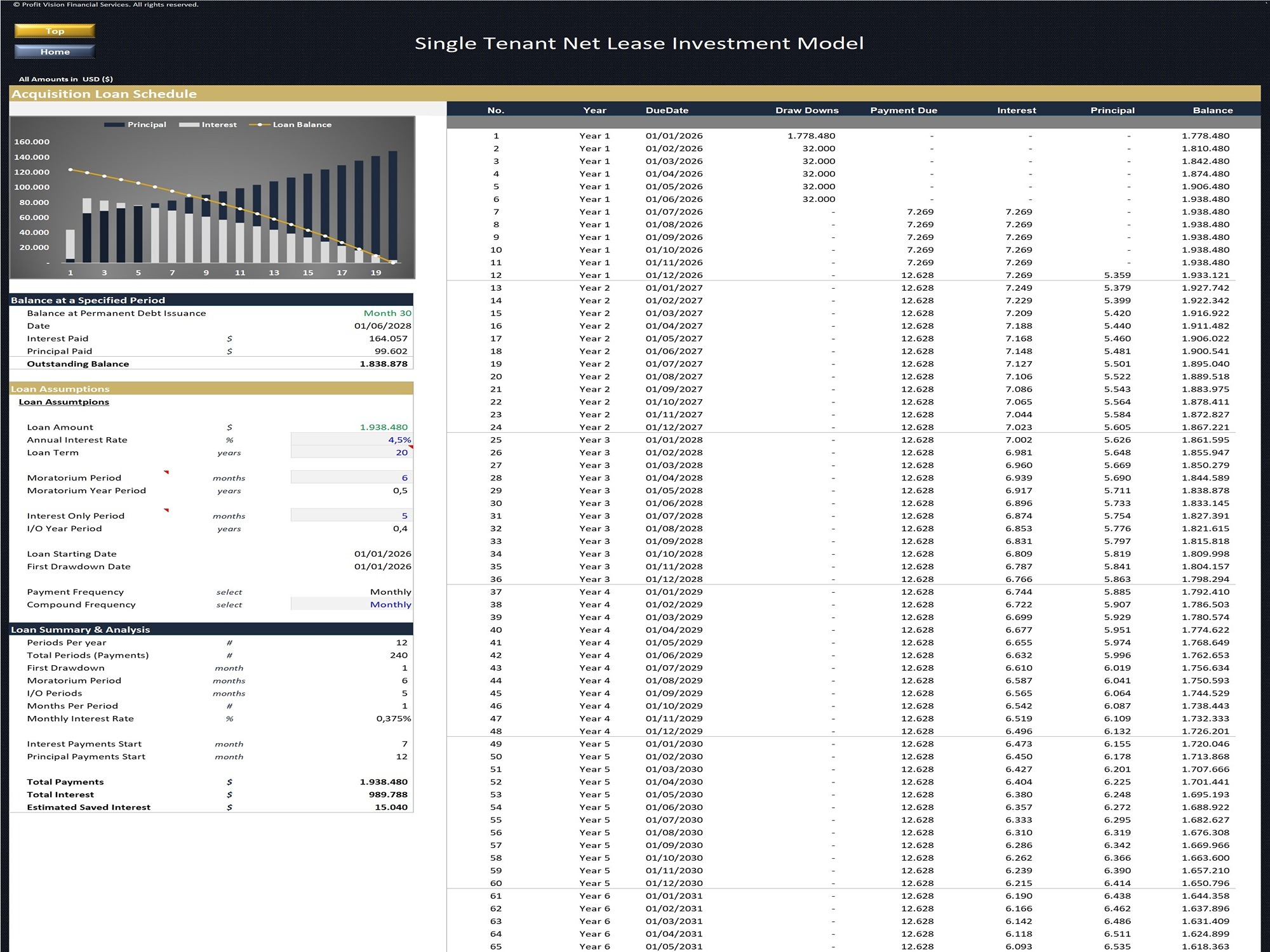The image size is (1270, 952).
Task: Open the Compound Frequency select dropdown
Action: (390, 604)
